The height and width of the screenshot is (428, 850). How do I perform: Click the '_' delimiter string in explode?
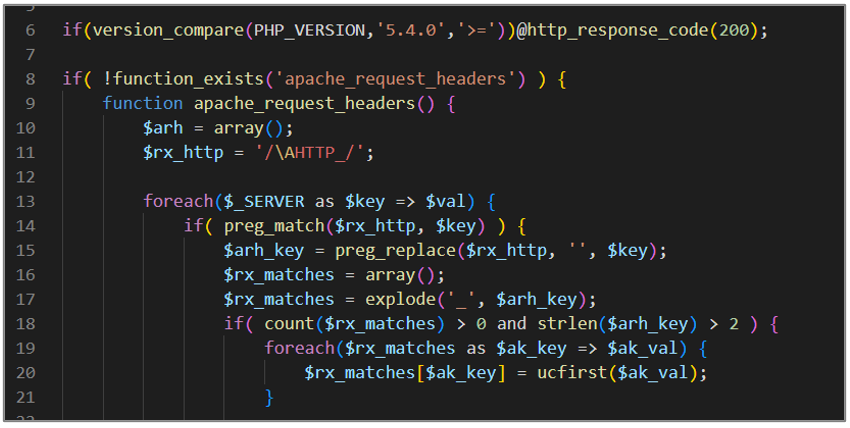click(x=461, y=299)
